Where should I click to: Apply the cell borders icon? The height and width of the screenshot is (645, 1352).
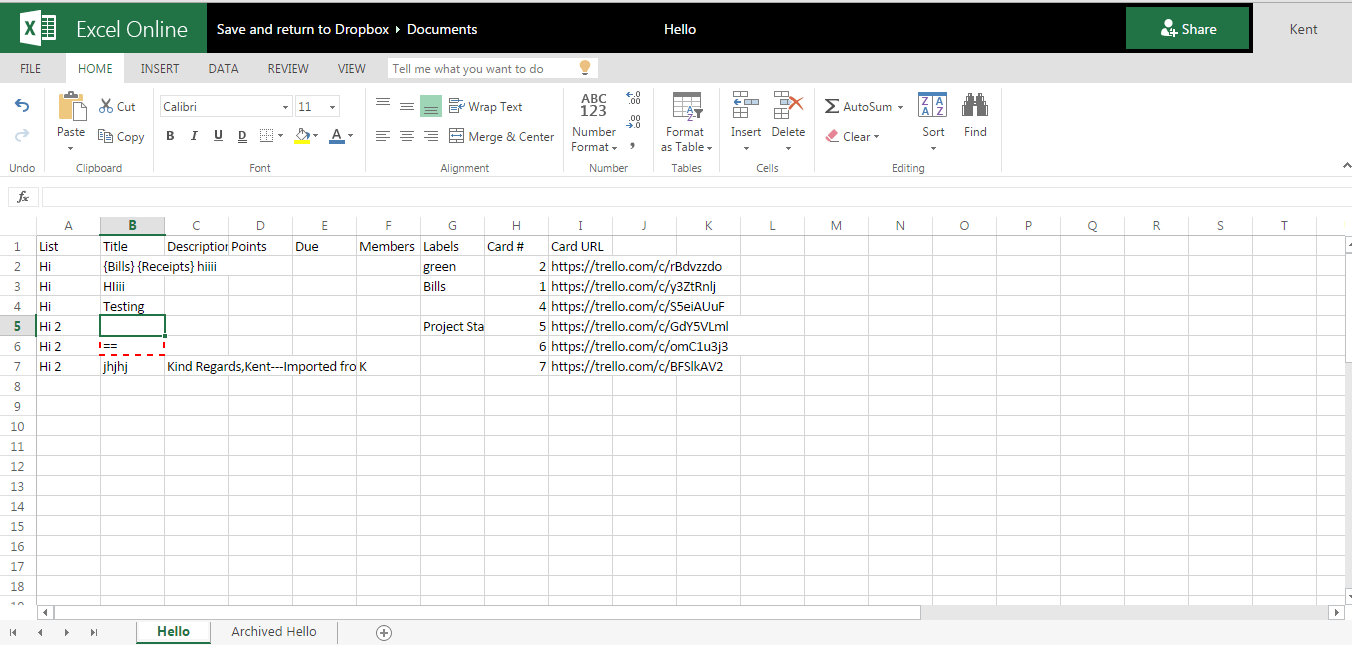[x=266, y=135]
